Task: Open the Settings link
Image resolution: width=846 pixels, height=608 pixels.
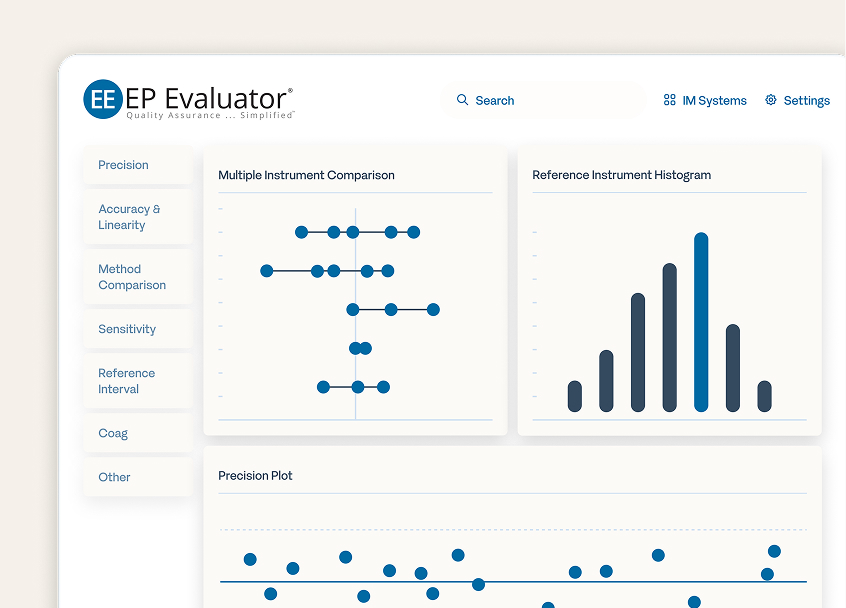Action: click(806, 100)
